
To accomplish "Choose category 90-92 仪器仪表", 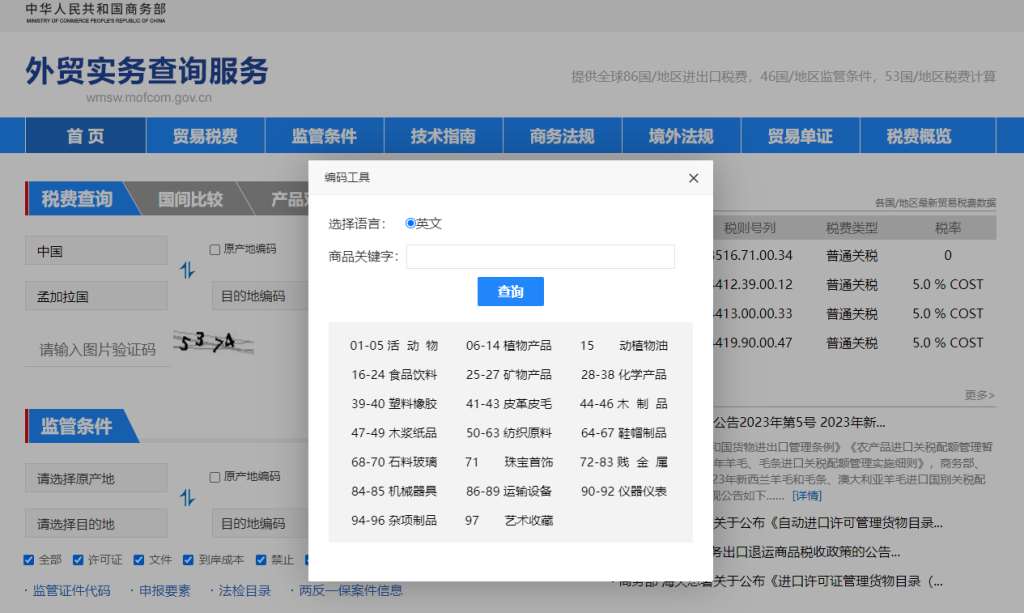I will pyautogui.click(x=624, y=492).
